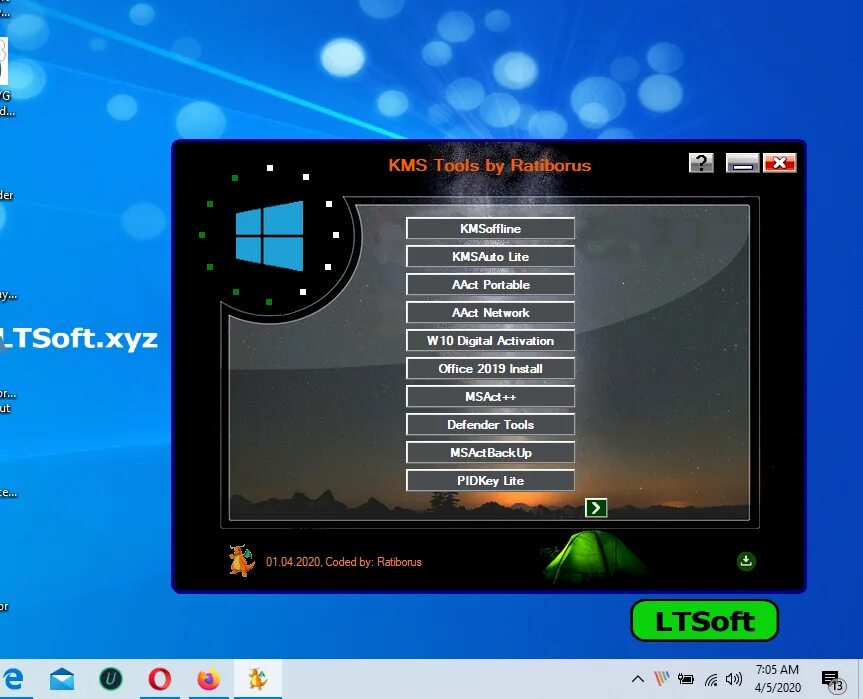
Task: Click the colorful stripes tray icon
Action: point(662,679)
